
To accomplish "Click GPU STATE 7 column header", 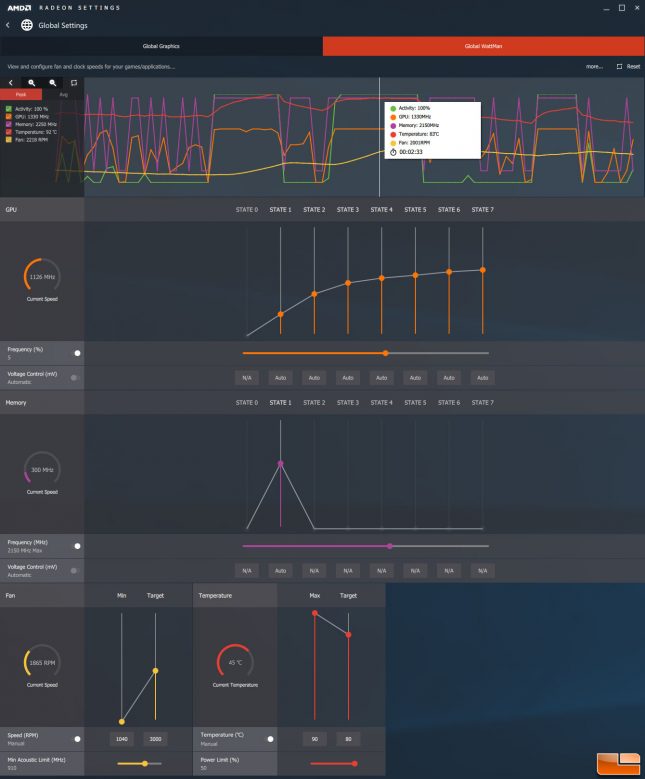I will point(483,210).
